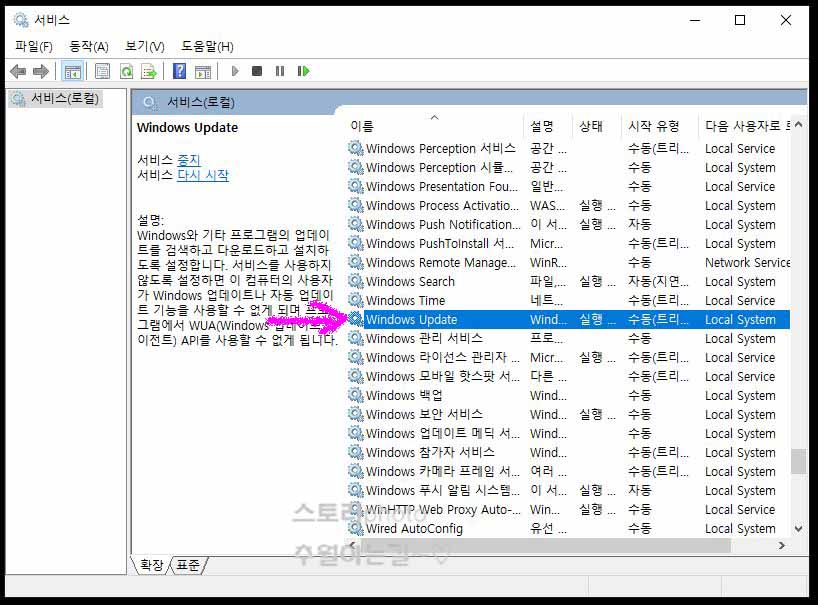
Task: Click Network Service cell of Remote Management row
Action: point(747,262)
